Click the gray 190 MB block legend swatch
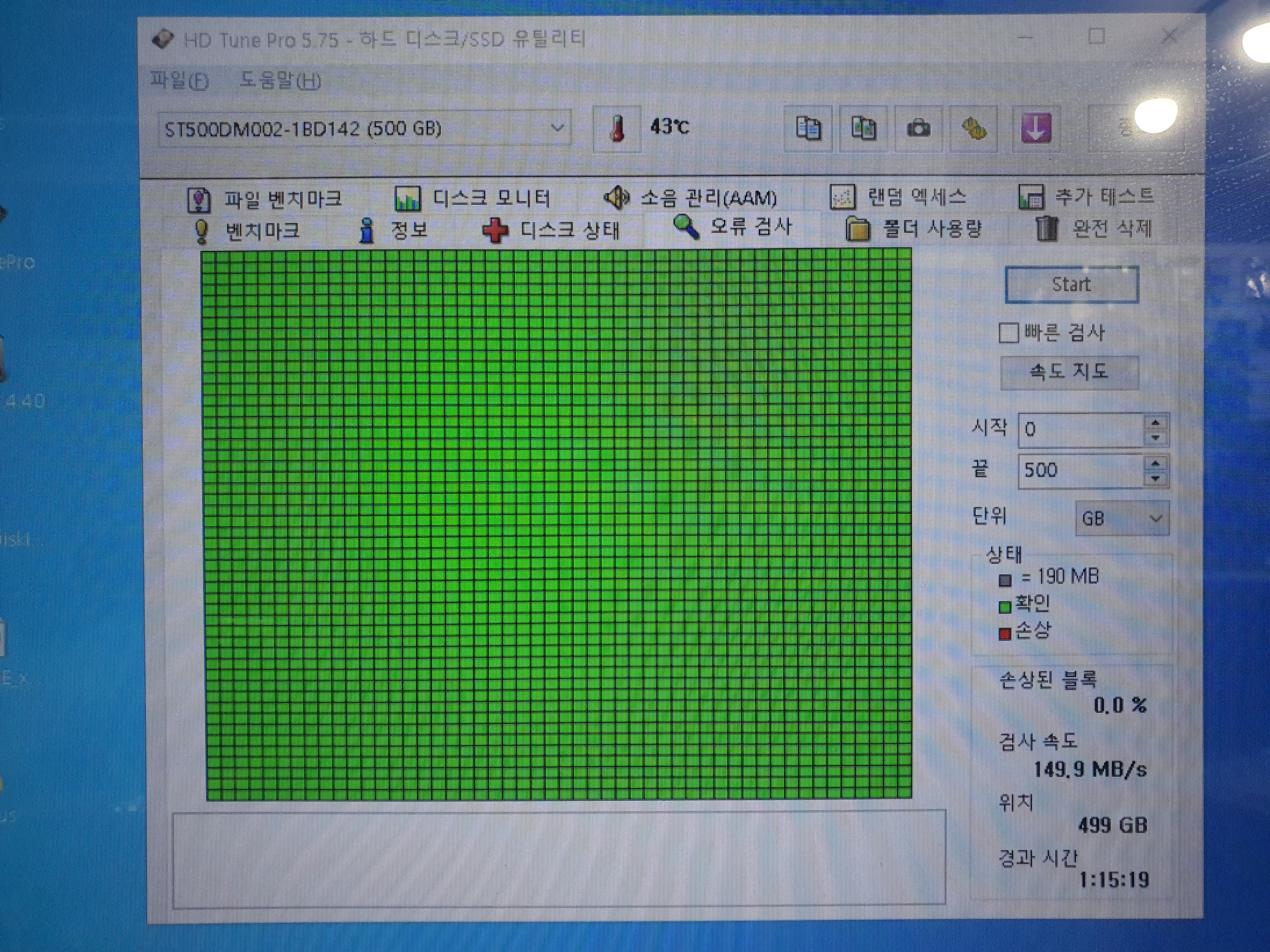Image resolution: width=1270 pixels, height=952 pixels. [x=1005, y=580]
